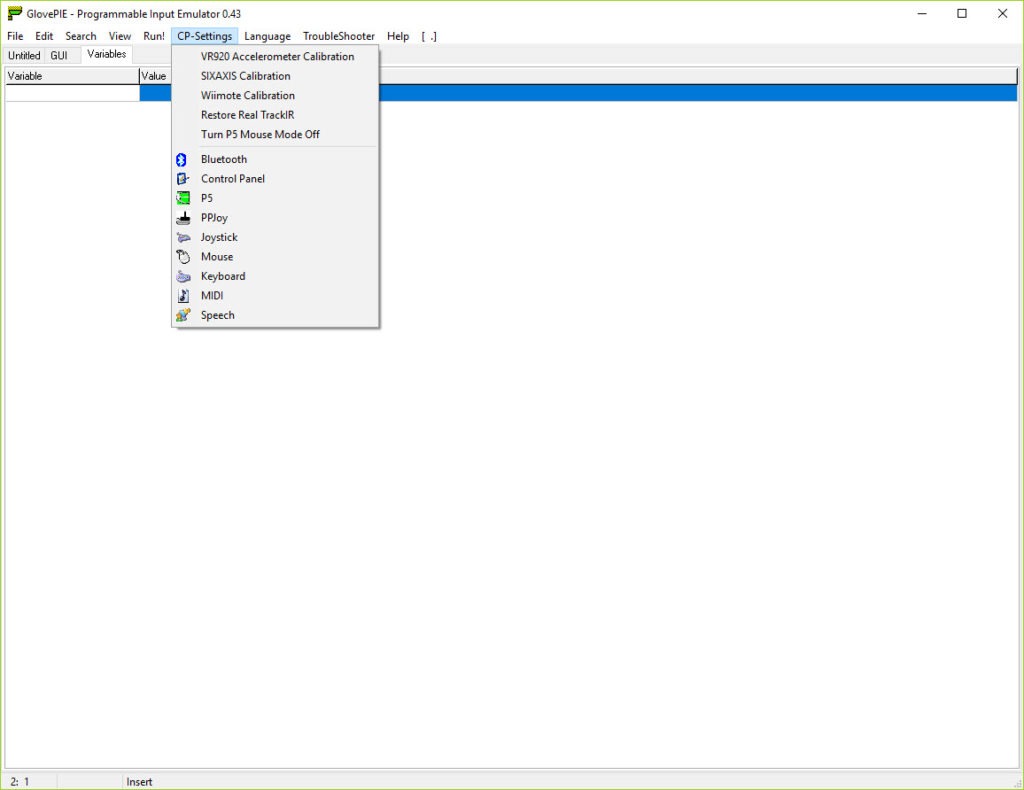Open the Help menu
This screenshot has height=790, width=1024.
[398, 37]
